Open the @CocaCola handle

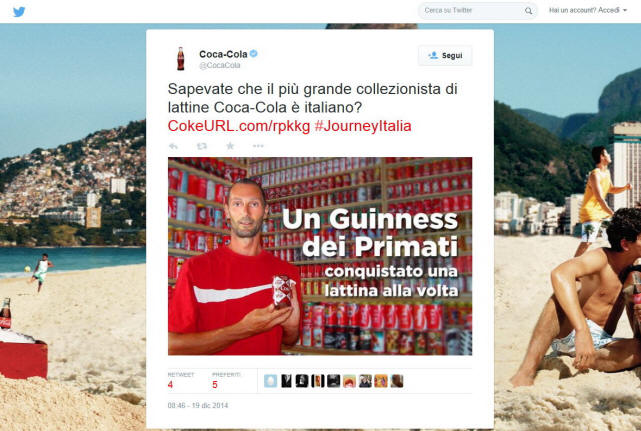(220, 65)
